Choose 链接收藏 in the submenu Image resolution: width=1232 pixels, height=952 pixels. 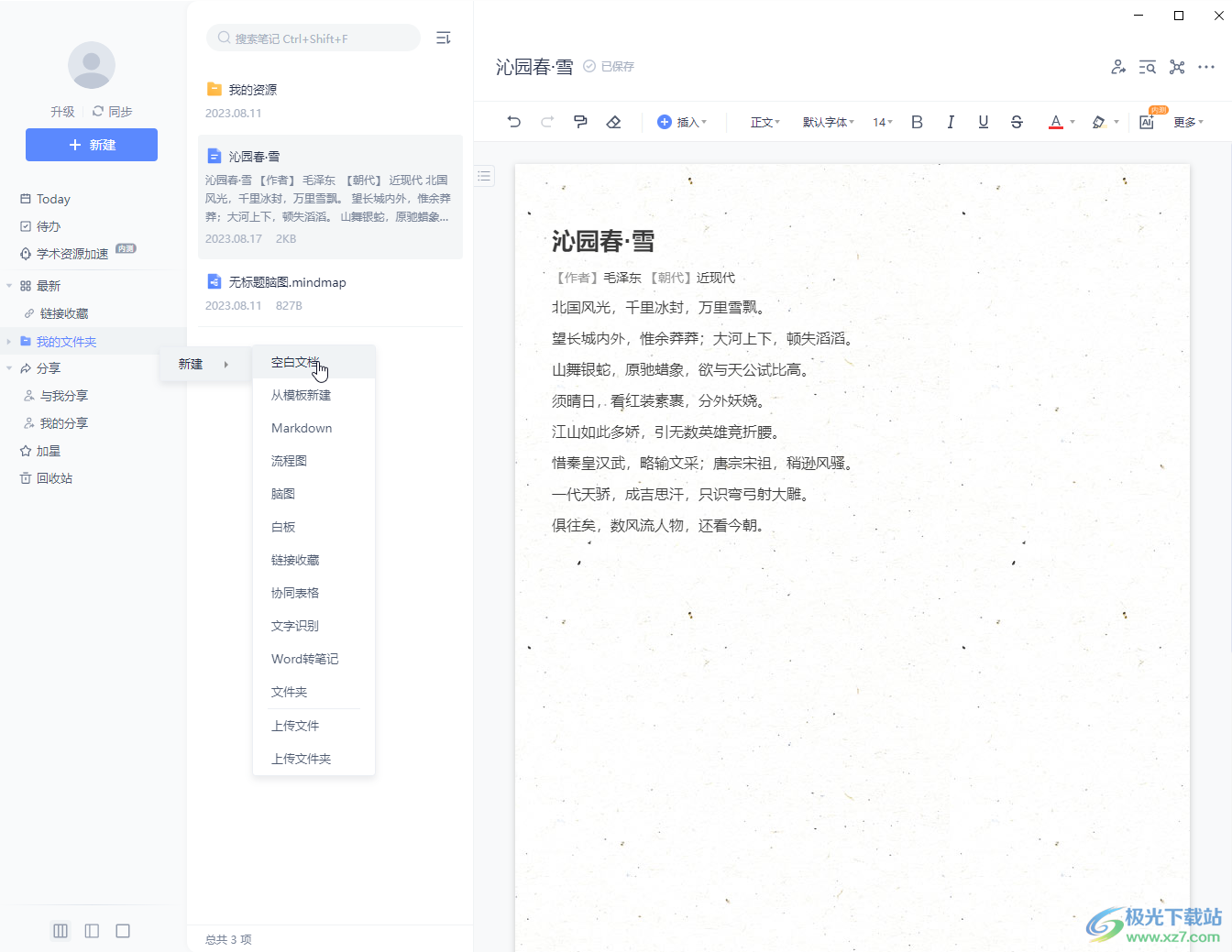[x=313, y=560]
